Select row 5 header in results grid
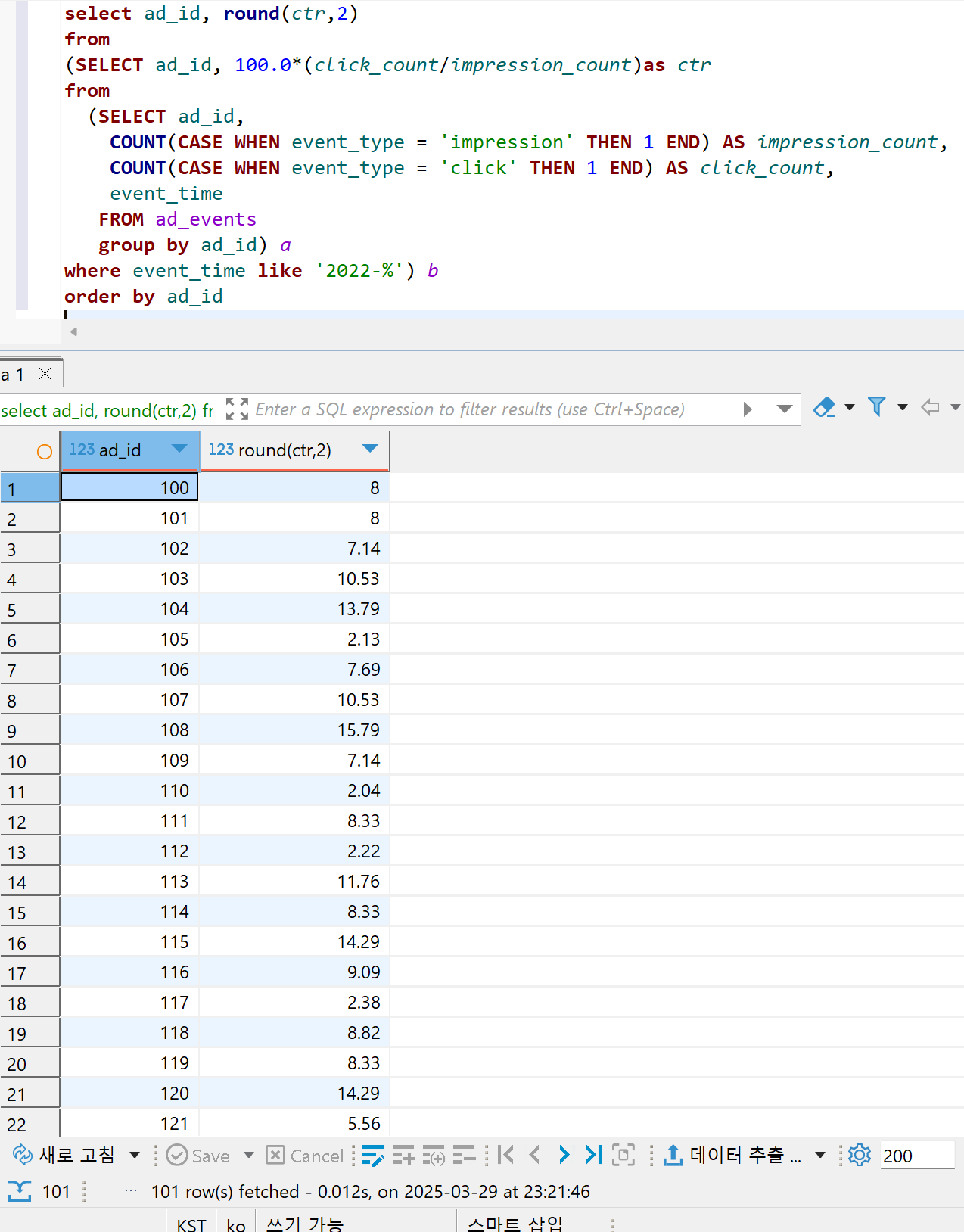This screenshot has height=1232, width=964. (x=30, y=610)
